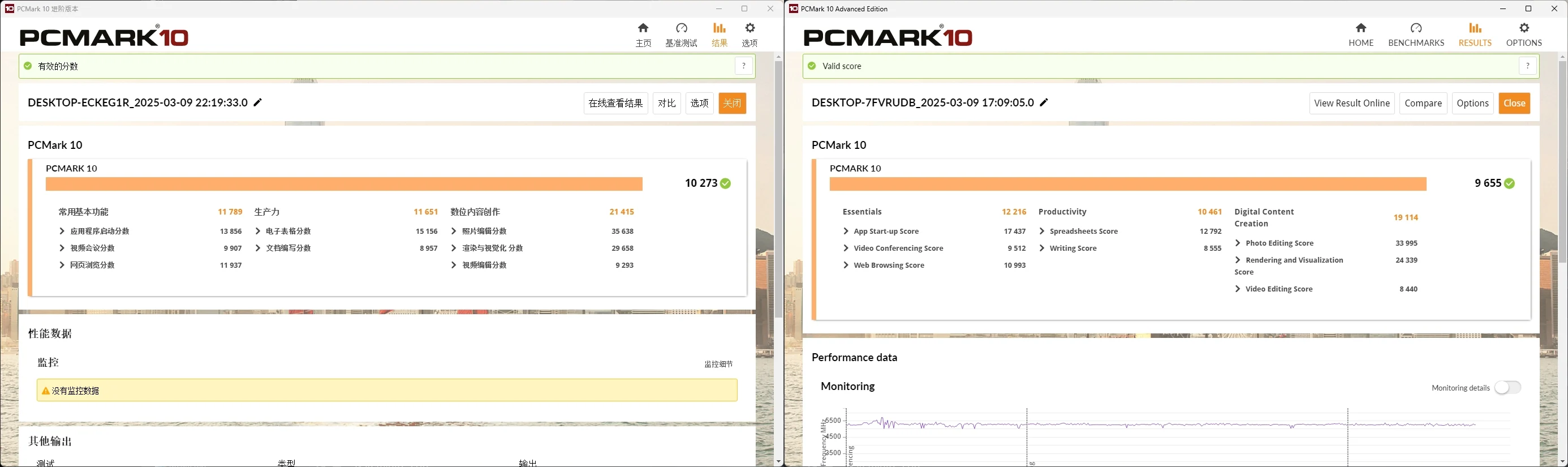The image size is (1568, 467).
Task: Click the orange PCMARK 10 score bar showing 9 655
Action: point(1128,184)
